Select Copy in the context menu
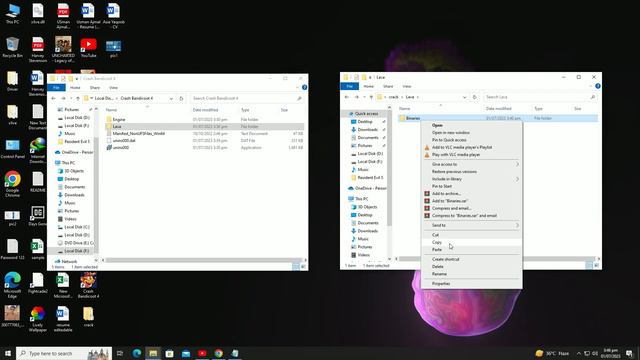Image resolution: width=640 pixels, height=360 pixels. pos(471,242)
